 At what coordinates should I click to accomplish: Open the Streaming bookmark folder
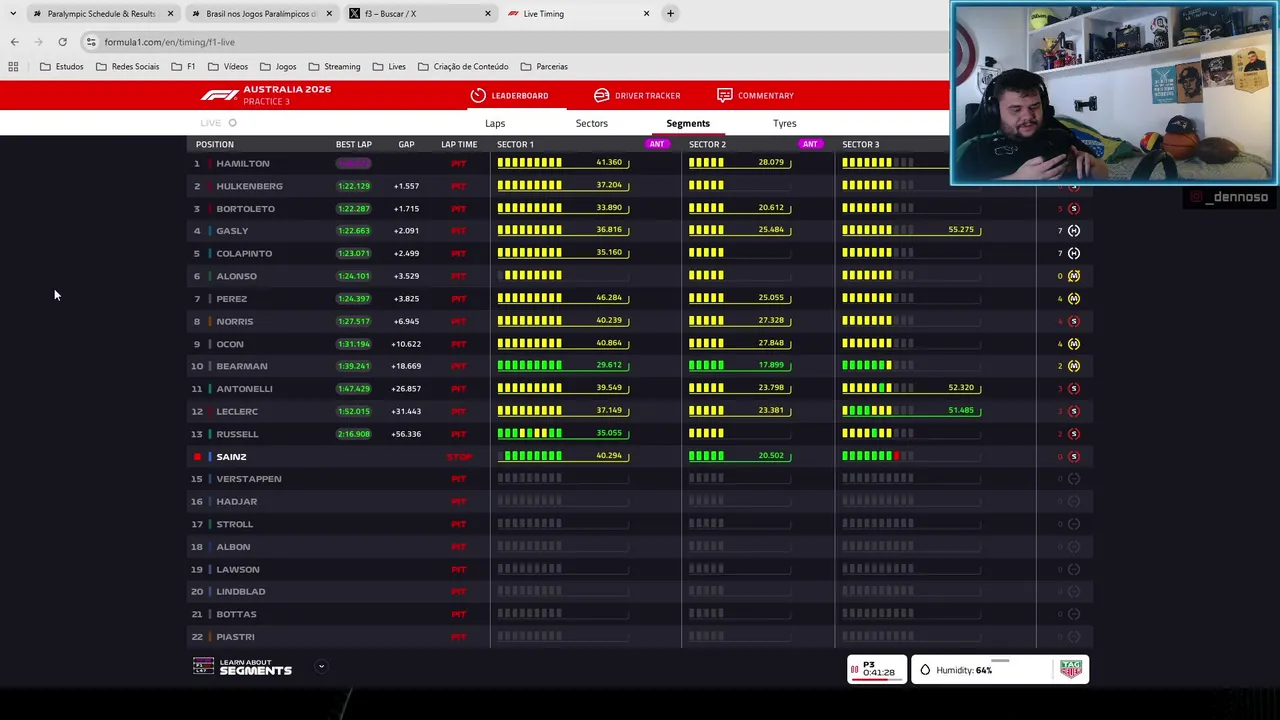coord(334,66)
